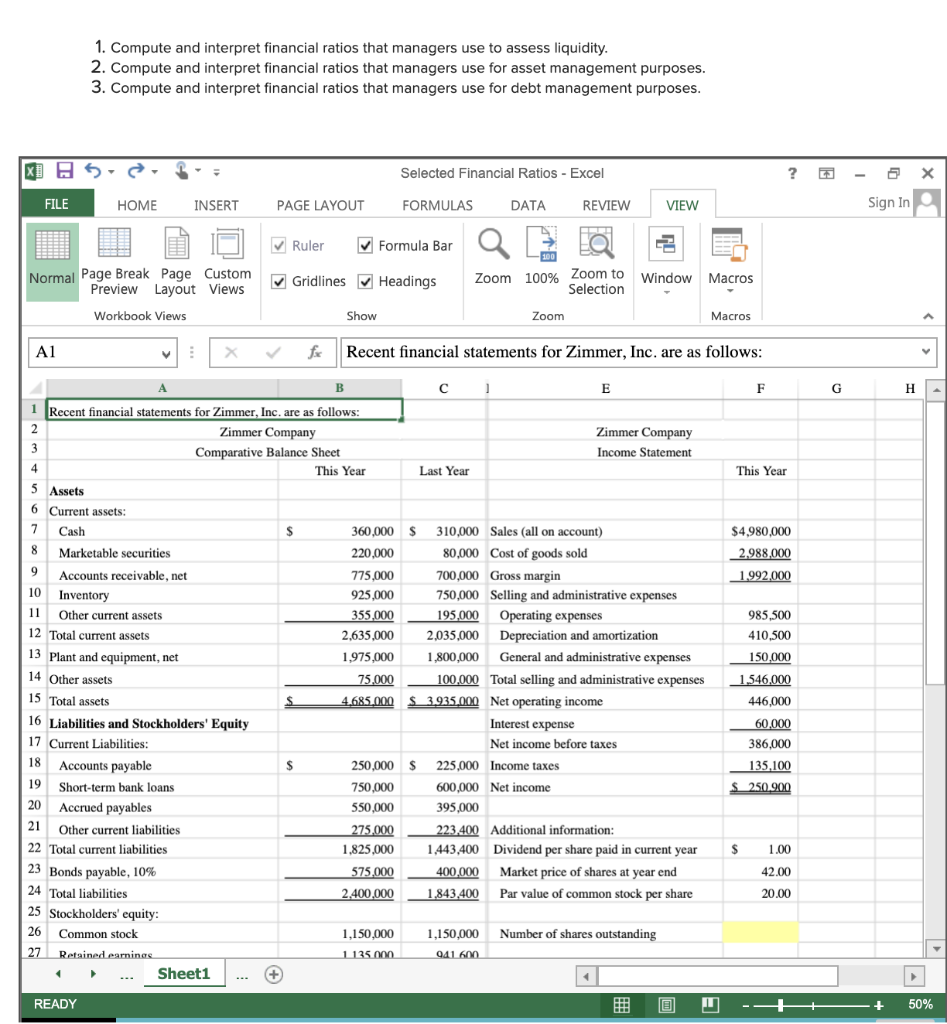Toggle the Formula Bar checkbox
The width and height of the screenshot is (947, 1024).
[365, 246]
